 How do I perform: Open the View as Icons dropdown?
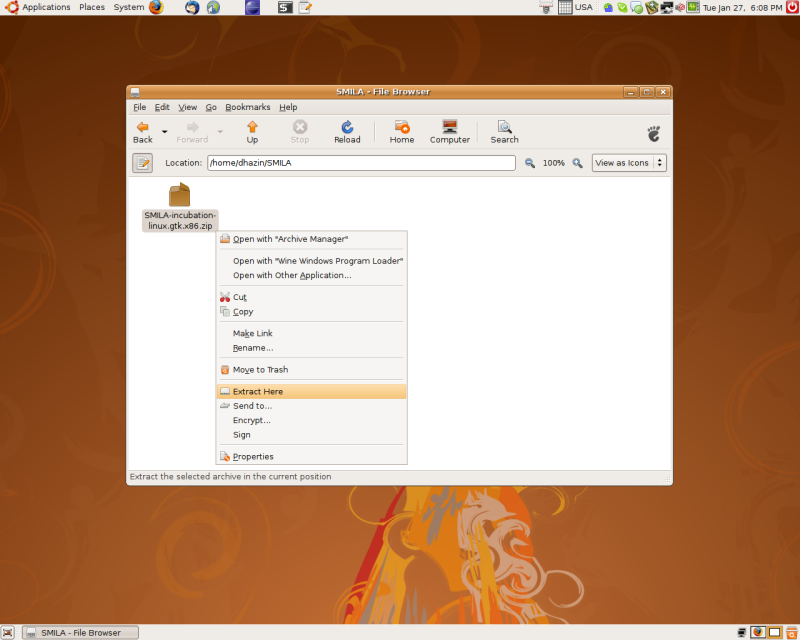(629, 163)
